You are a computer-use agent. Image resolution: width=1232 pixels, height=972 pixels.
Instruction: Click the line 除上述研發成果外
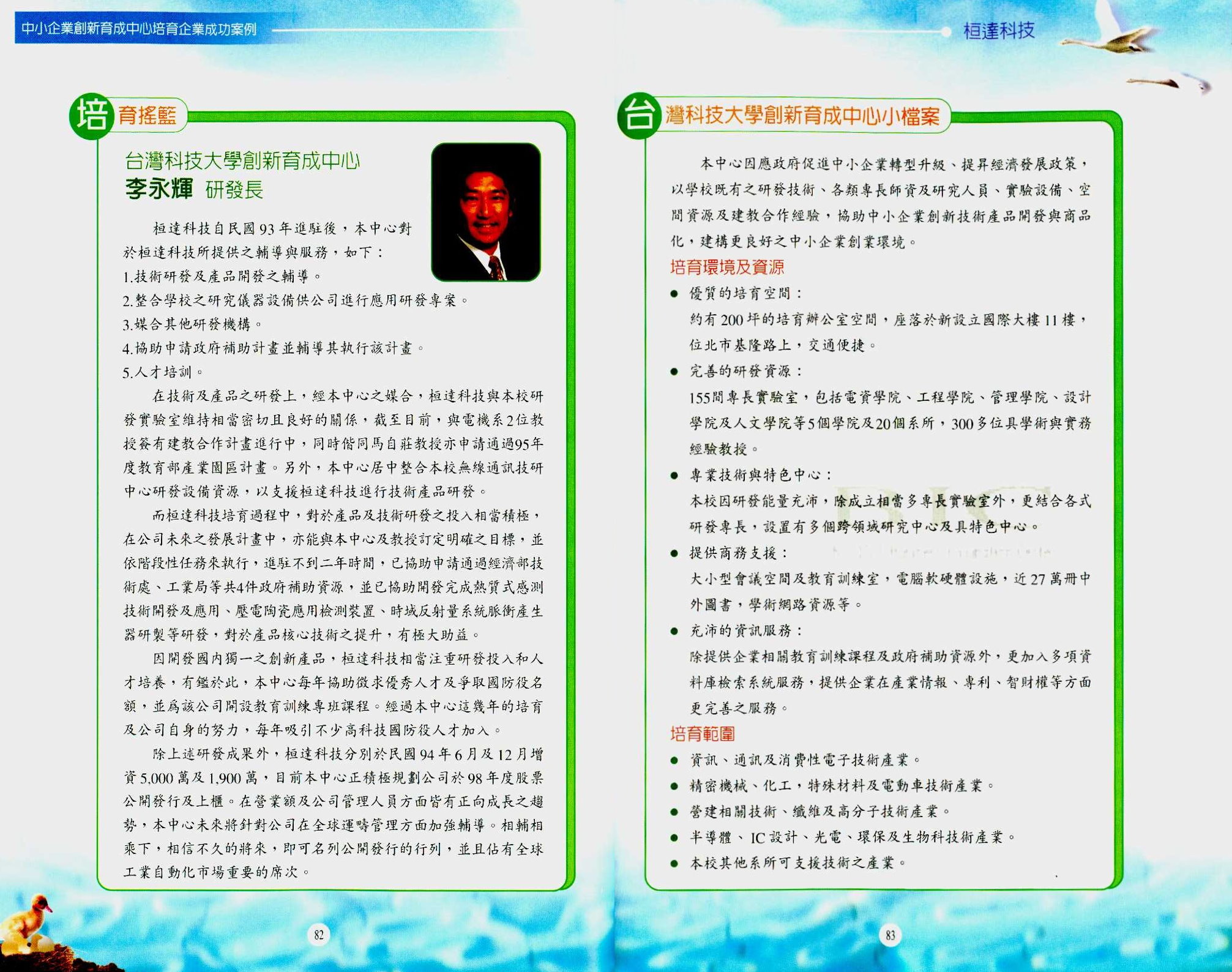pyautogui.click(x=348, y=754)
